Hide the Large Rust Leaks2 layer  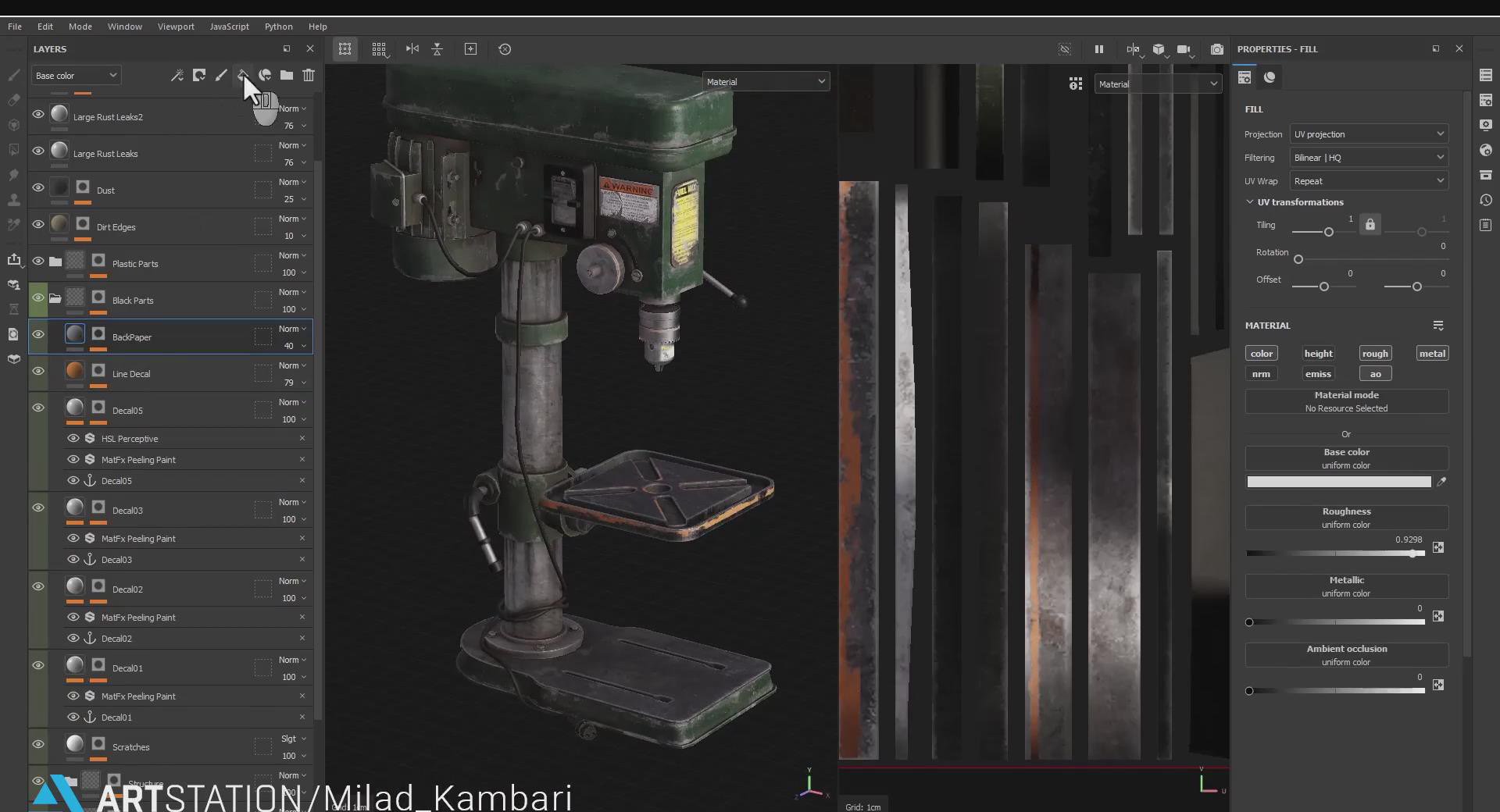pos(37,114)
